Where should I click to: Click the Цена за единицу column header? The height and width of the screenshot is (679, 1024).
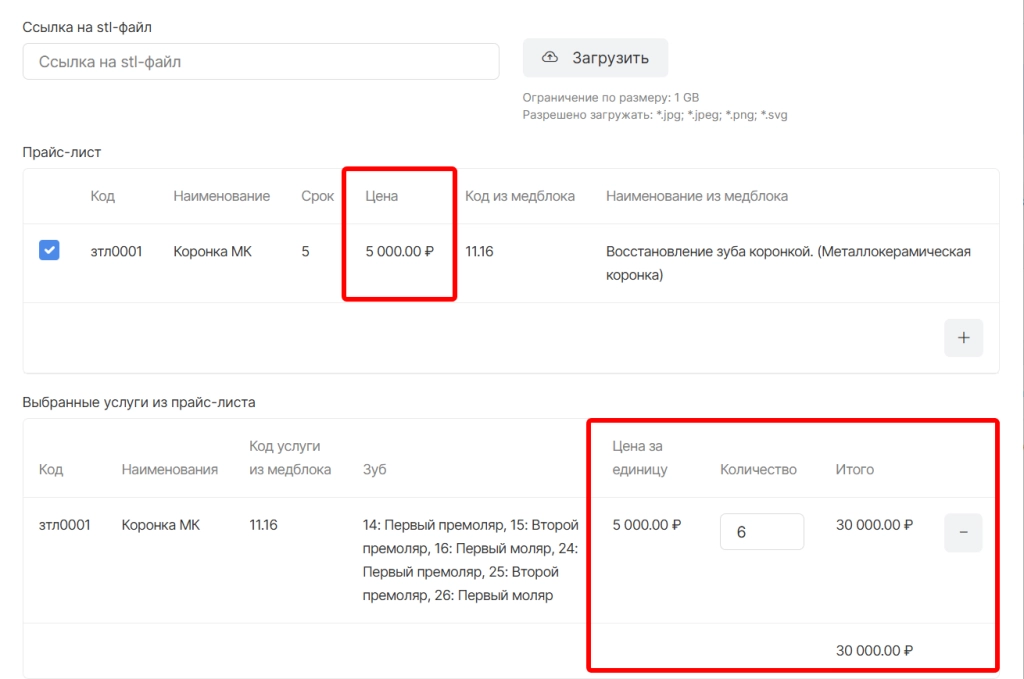click(x=639, y=457)
